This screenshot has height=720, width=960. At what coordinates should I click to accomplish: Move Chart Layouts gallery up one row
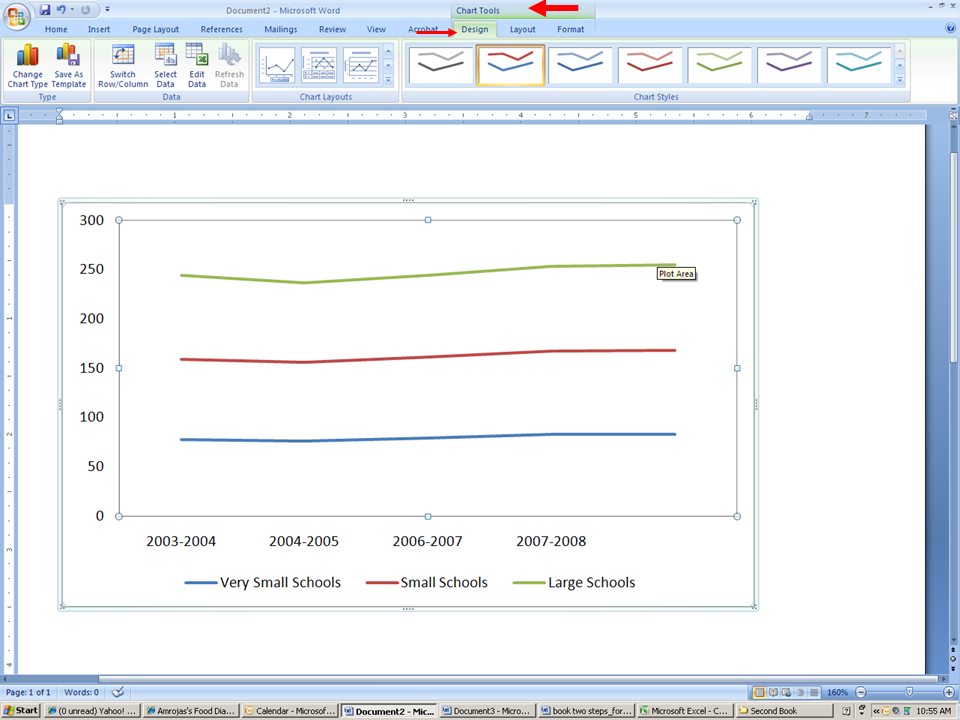388,51
